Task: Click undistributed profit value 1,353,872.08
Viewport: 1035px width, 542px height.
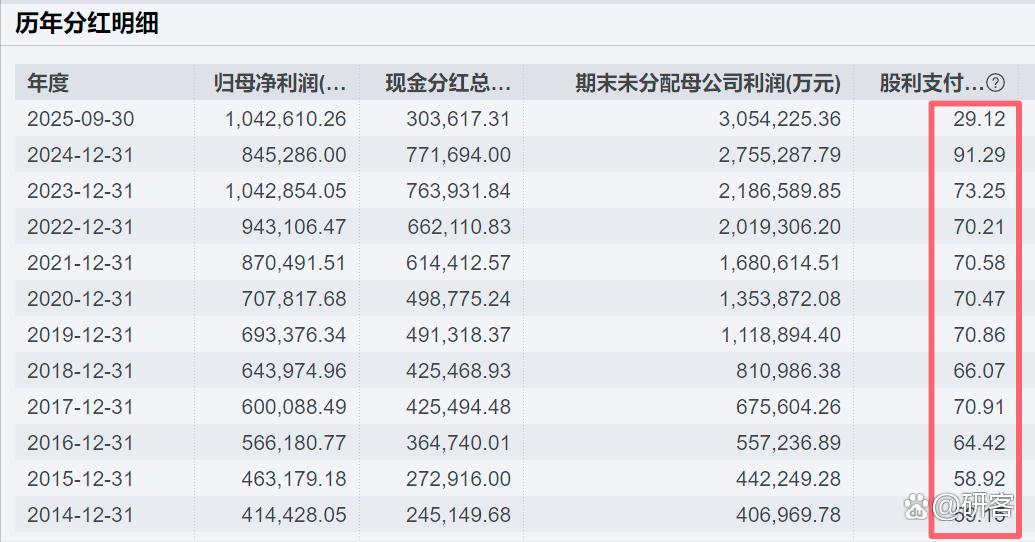Action: (780, 299)
